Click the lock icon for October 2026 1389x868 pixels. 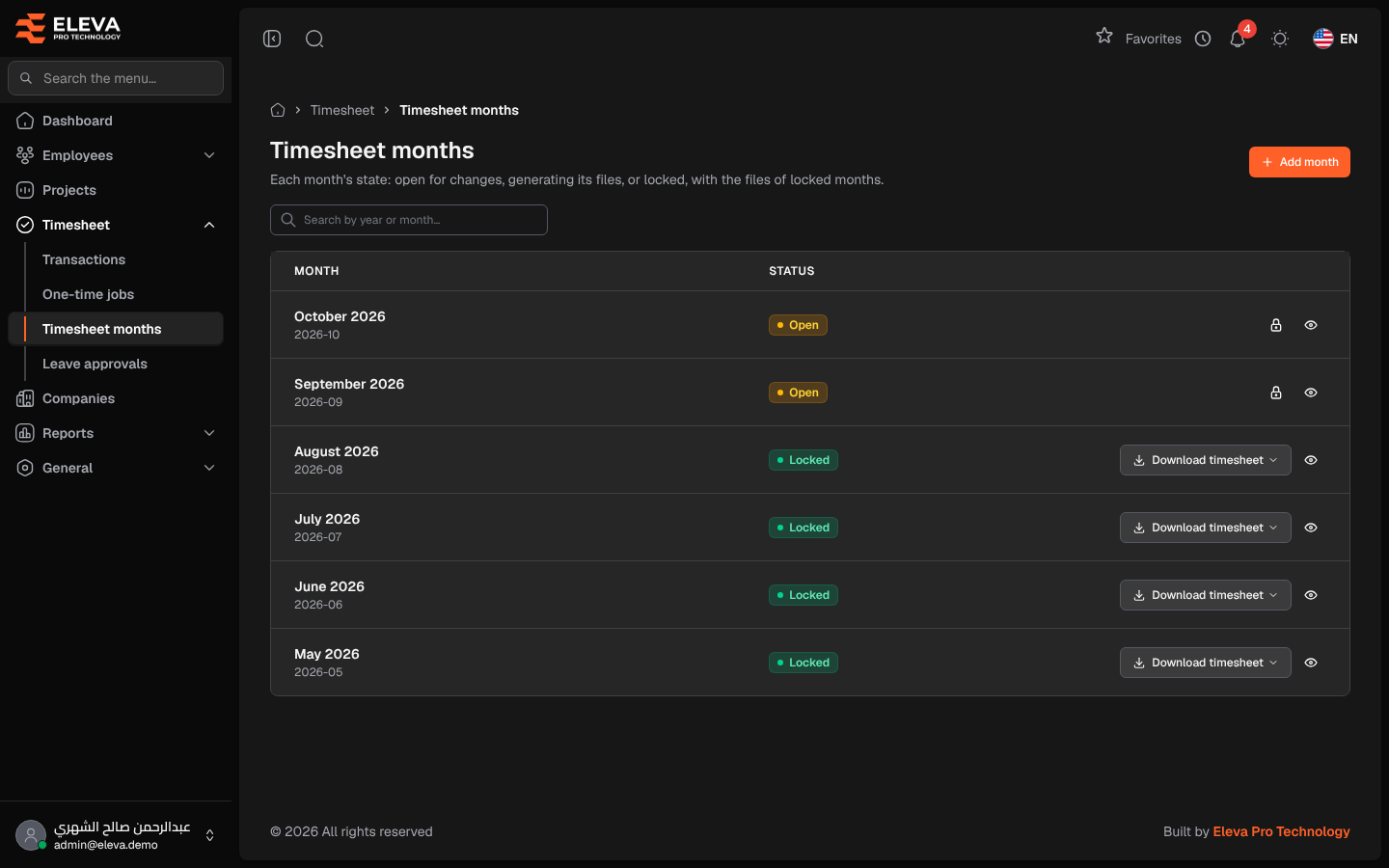[x=1276, y=325]
